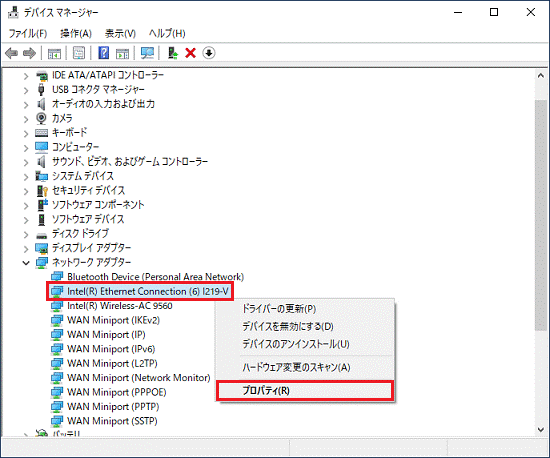Image resolution: width=550 pixels, height=458 pixels.
Task: Expand the カメラ category chevron
Action: pos(26,119)
